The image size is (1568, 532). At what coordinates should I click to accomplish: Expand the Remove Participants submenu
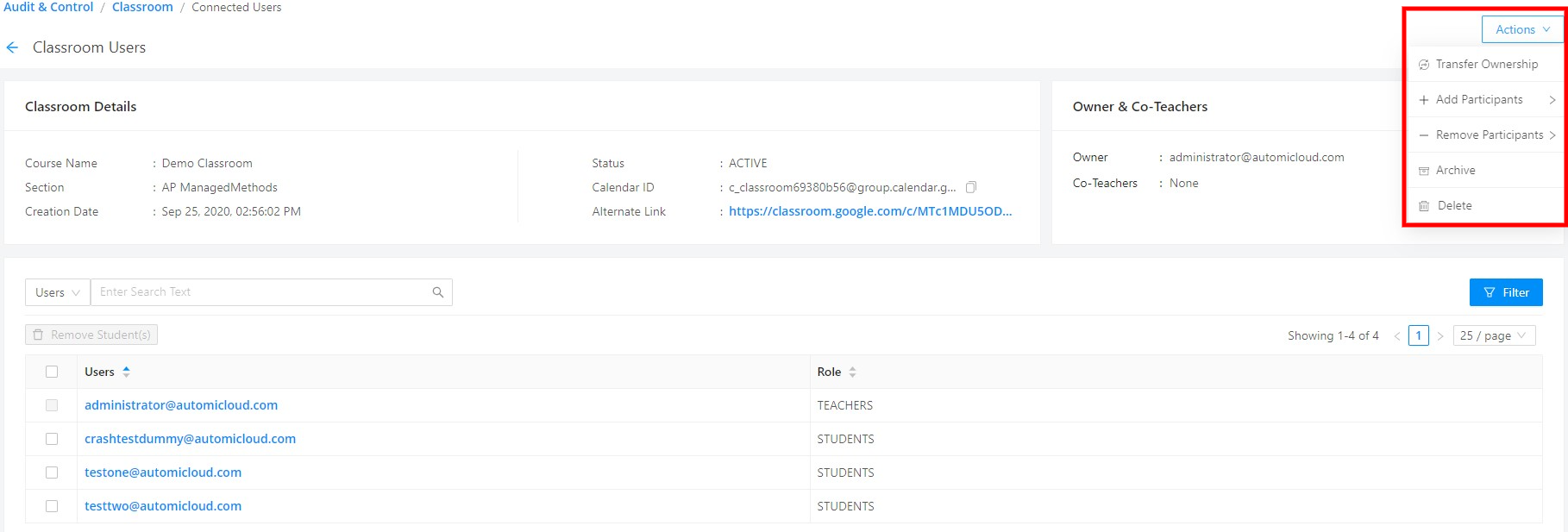pyautogui.click(x=1487, y=135)
